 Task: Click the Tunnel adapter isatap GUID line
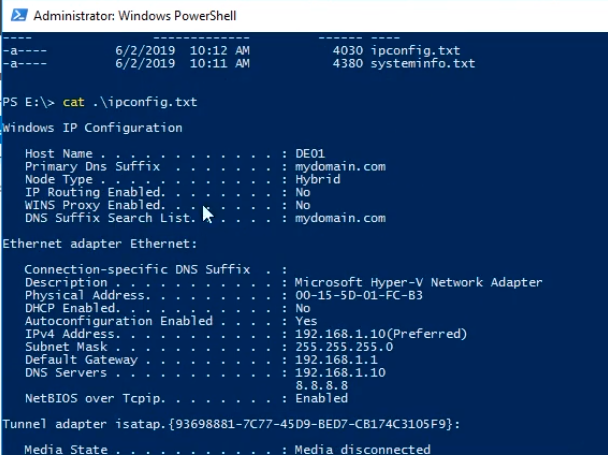(231, 424)
